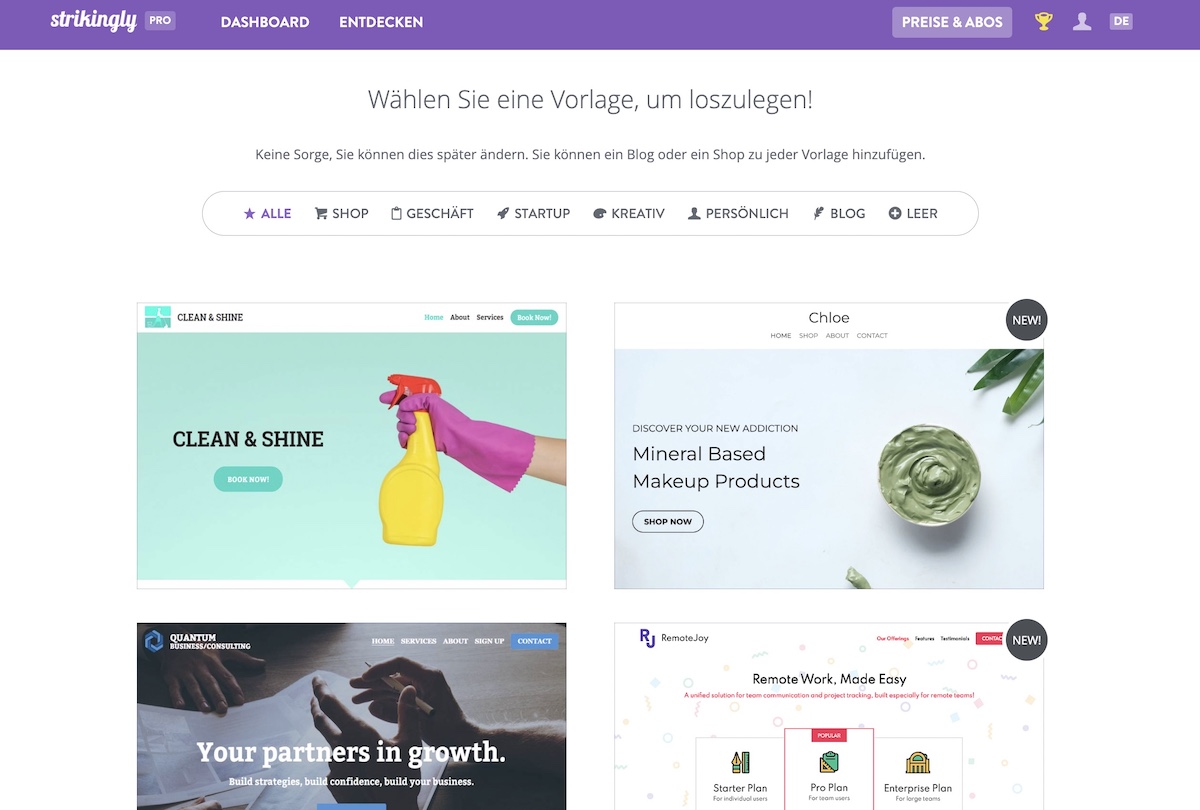Open the Entdecken menu item
1200x810 pixels.
click(x=381, y=22)
